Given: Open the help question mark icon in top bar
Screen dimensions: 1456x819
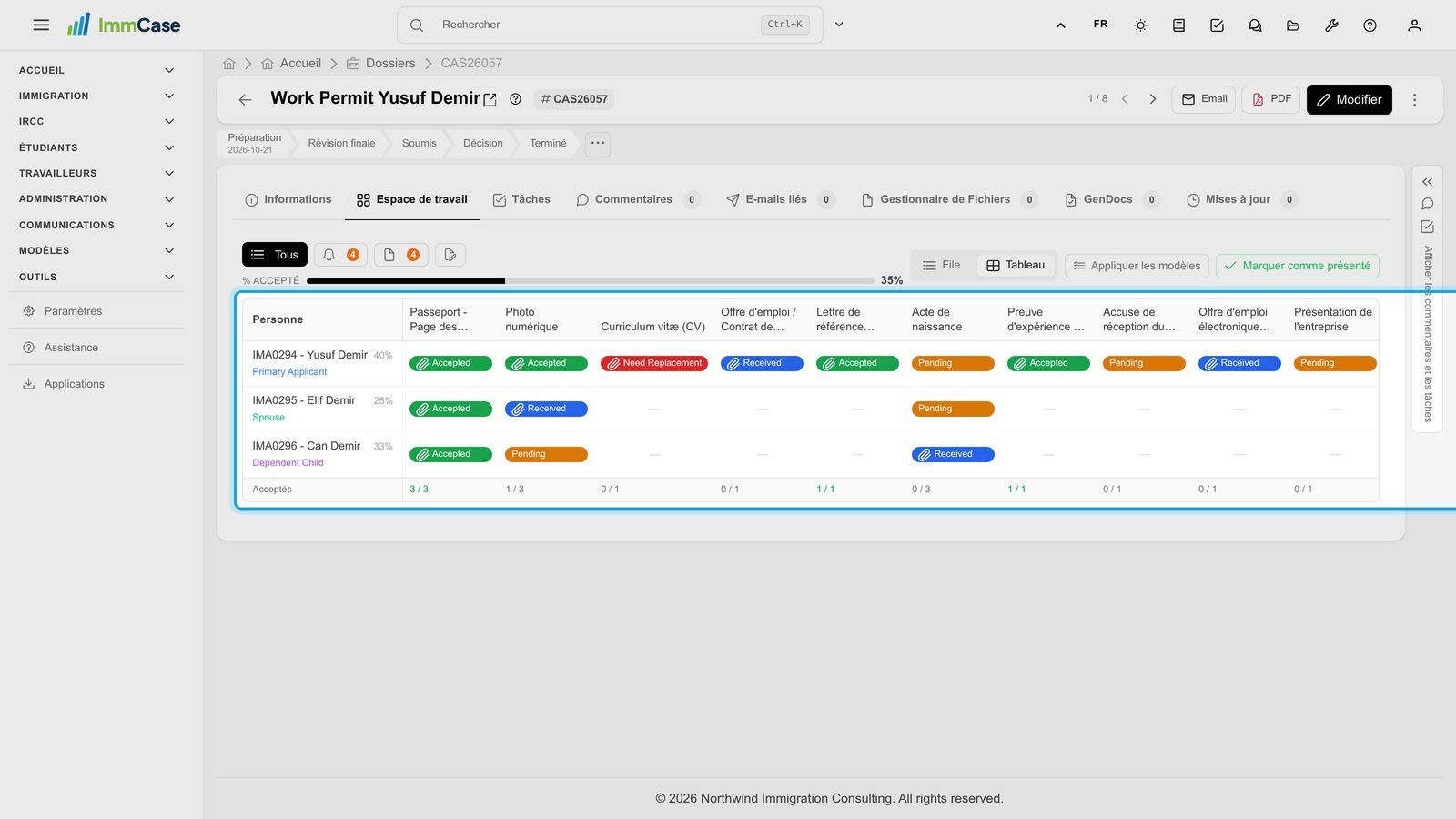Looking at the screenshot, I should pyautogui.click(x=1370, y=25).
